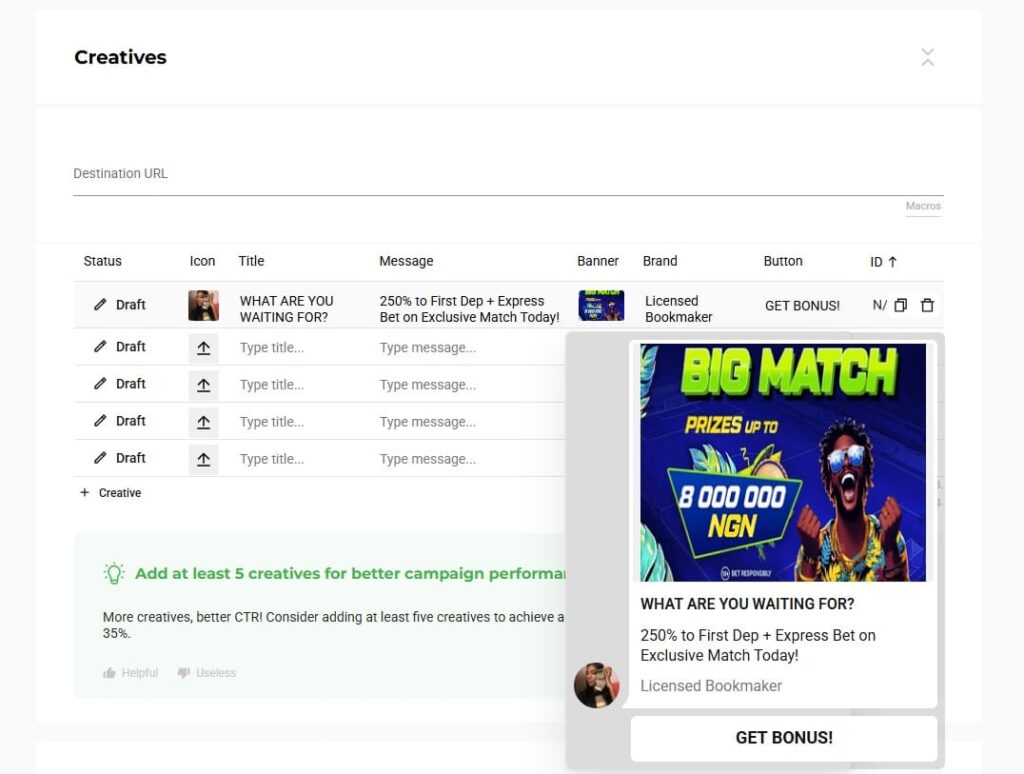1024x774 pixels.
Task: Upload icon for the third Draft row
Action: click(x=204, y=385)
